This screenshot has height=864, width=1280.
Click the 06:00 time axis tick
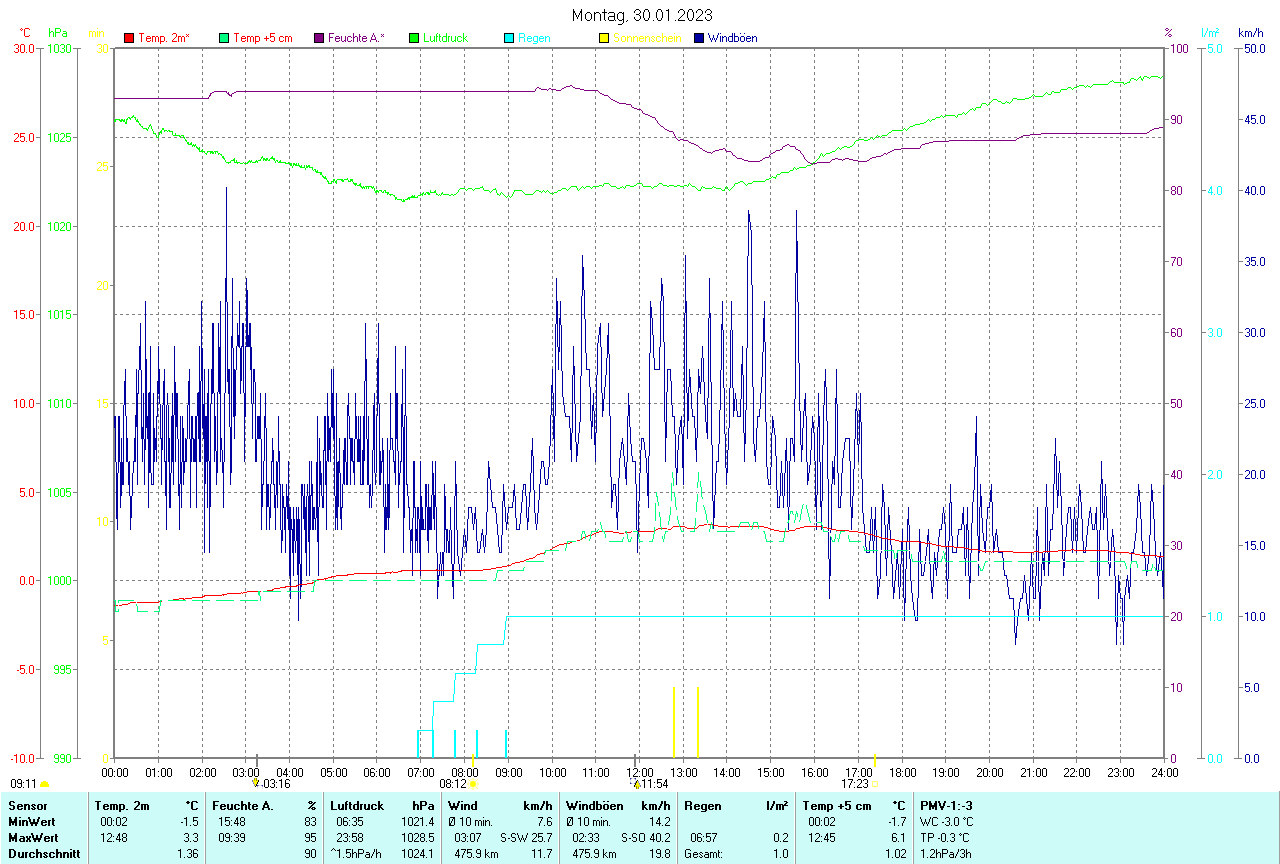tap(377, 772)
